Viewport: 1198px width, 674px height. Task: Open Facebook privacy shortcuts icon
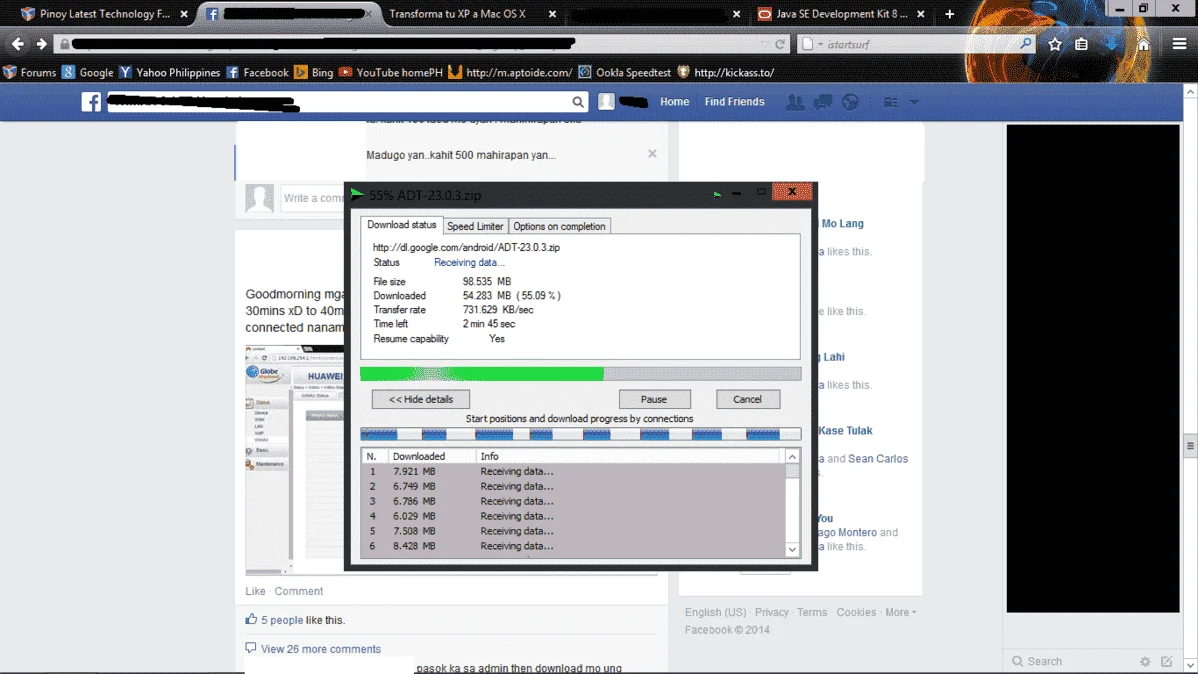tap(891, 102)
